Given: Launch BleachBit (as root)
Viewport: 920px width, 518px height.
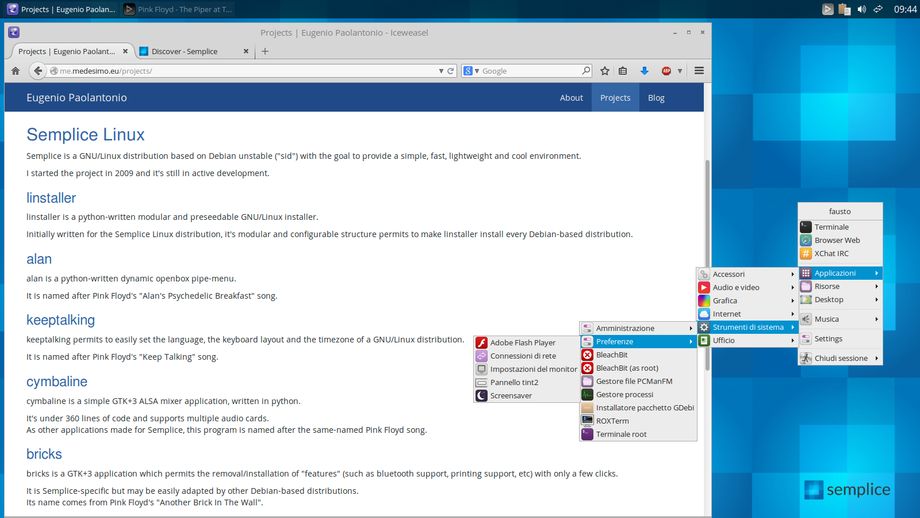Looking at the screenshot, I should tap(627, 368).
